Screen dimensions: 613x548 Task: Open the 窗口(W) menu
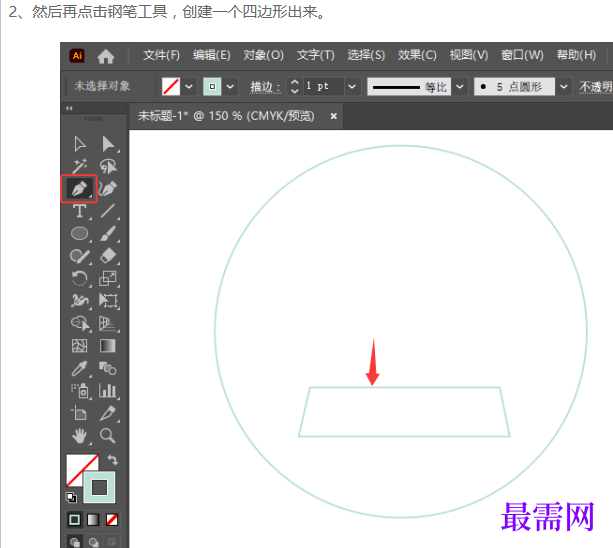pyautogui.click(x=522, y=55)
